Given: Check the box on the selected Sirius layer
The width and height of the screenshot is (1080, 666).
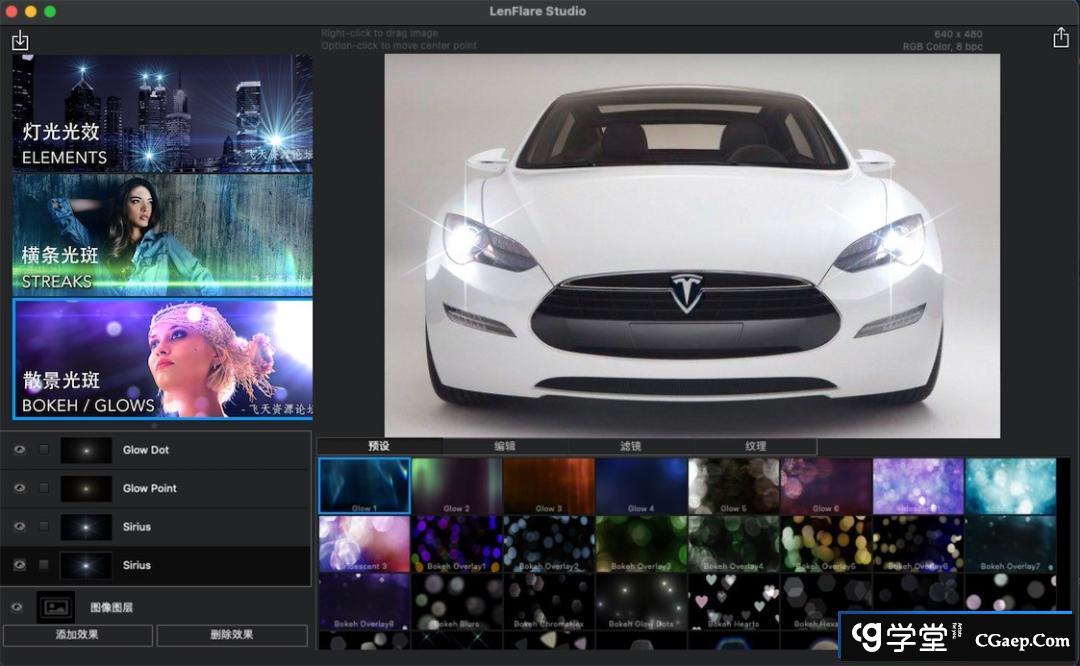Looking at the screenshot, I should click(44, 565).
